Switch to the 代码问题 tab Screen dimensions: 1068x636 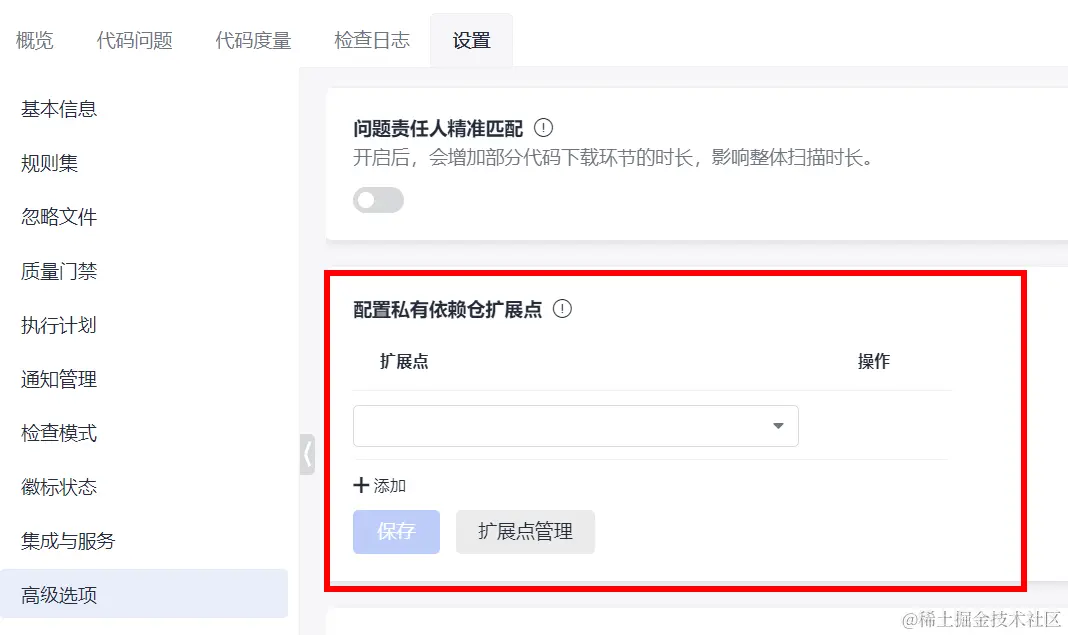pyautogui.click(x=134, y=40)
